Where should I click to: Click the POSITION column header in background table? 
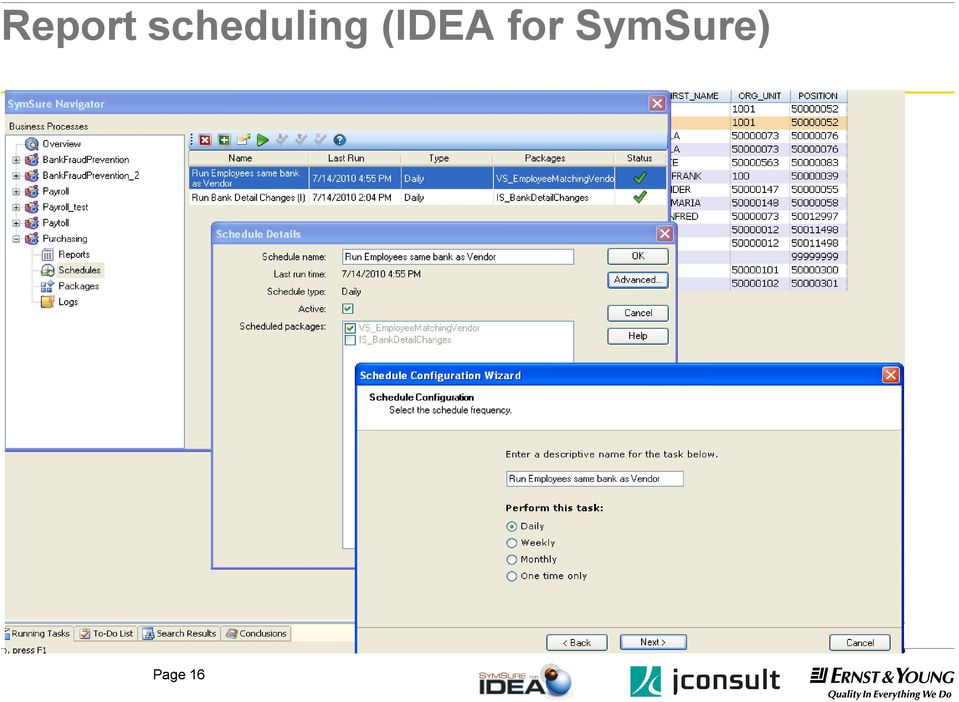tap(818, 96)
